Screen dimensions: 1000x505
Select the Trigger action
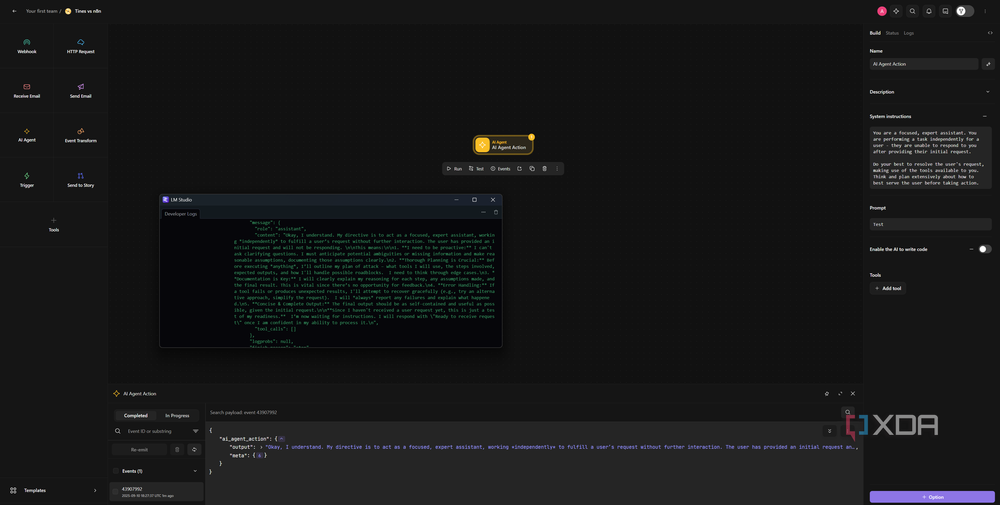pyautogui.click(x=27, y=180)
